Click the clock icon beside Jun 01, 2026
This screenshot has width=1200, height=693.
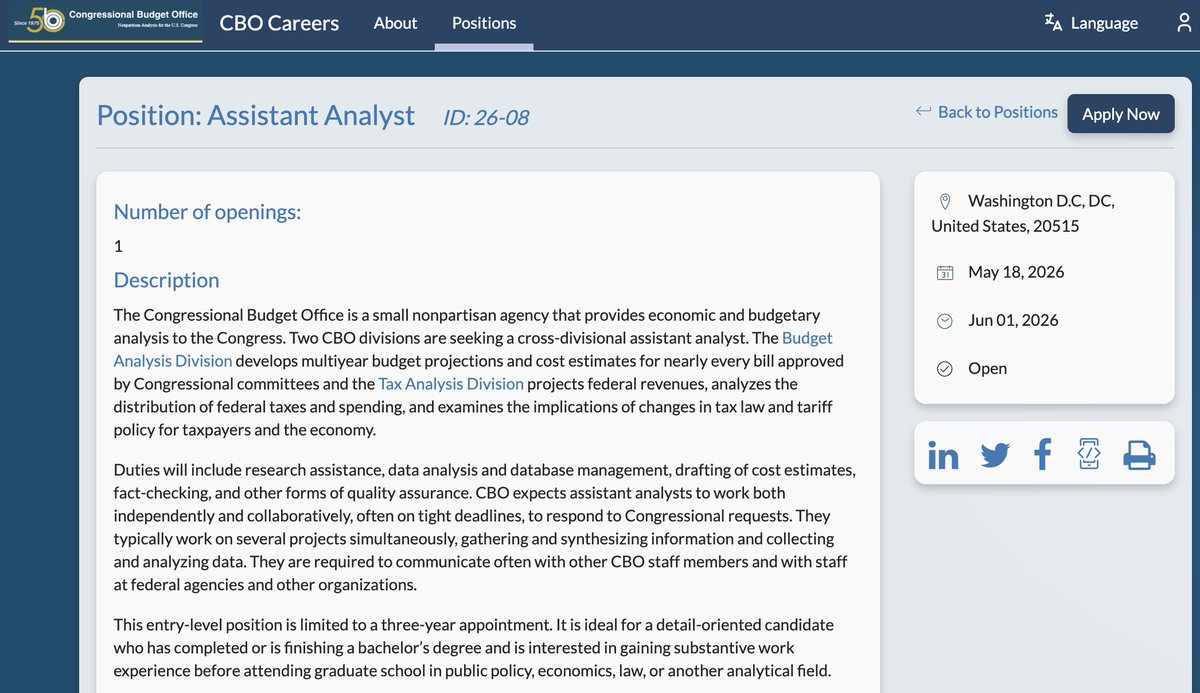pyautogui.click(x=945, y=321)
